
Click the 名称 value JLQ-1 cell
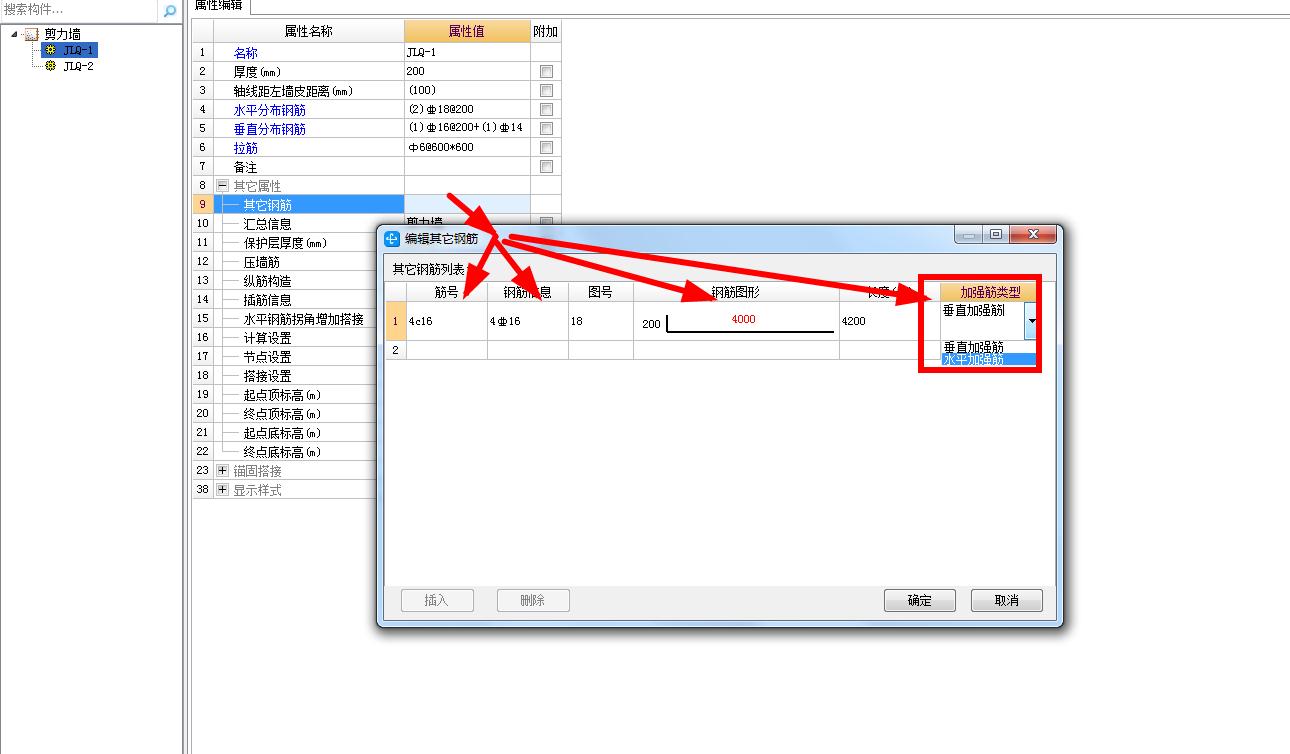[x=467, y=52]
